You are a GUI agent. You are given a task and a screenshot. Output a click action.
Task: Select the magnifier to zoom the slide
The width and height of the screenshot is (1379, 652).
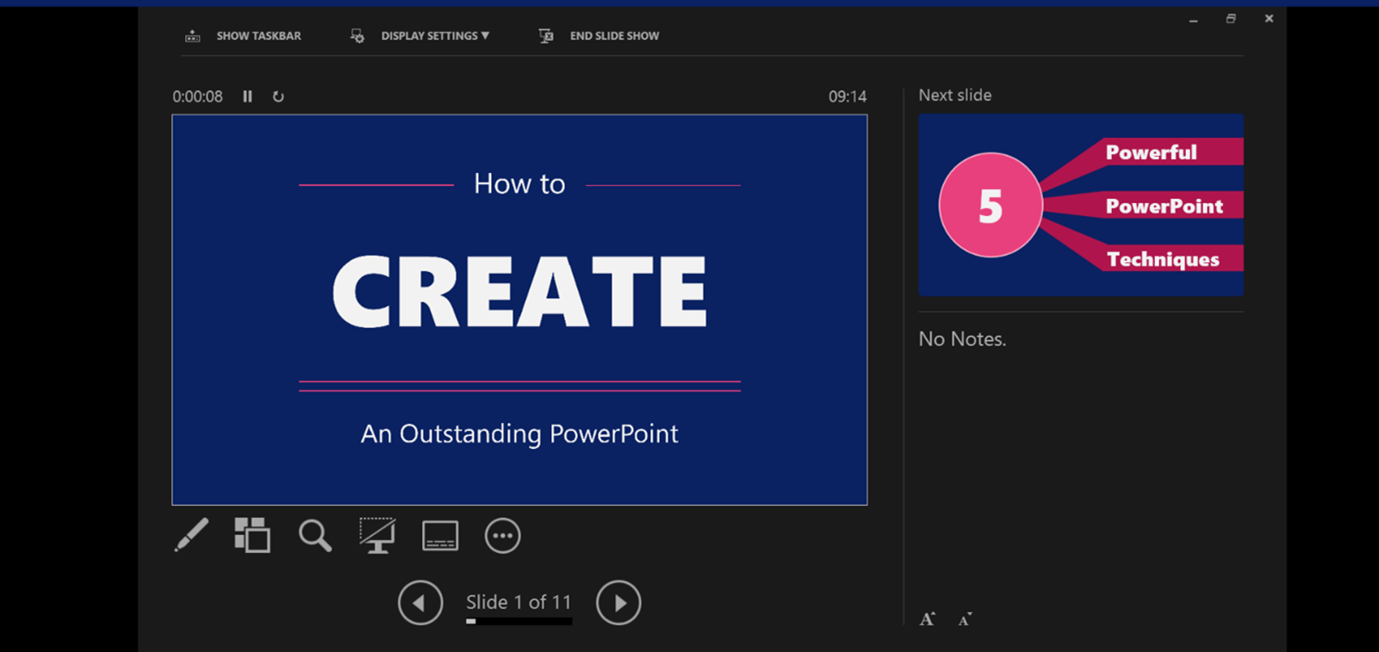pos(314,535)
